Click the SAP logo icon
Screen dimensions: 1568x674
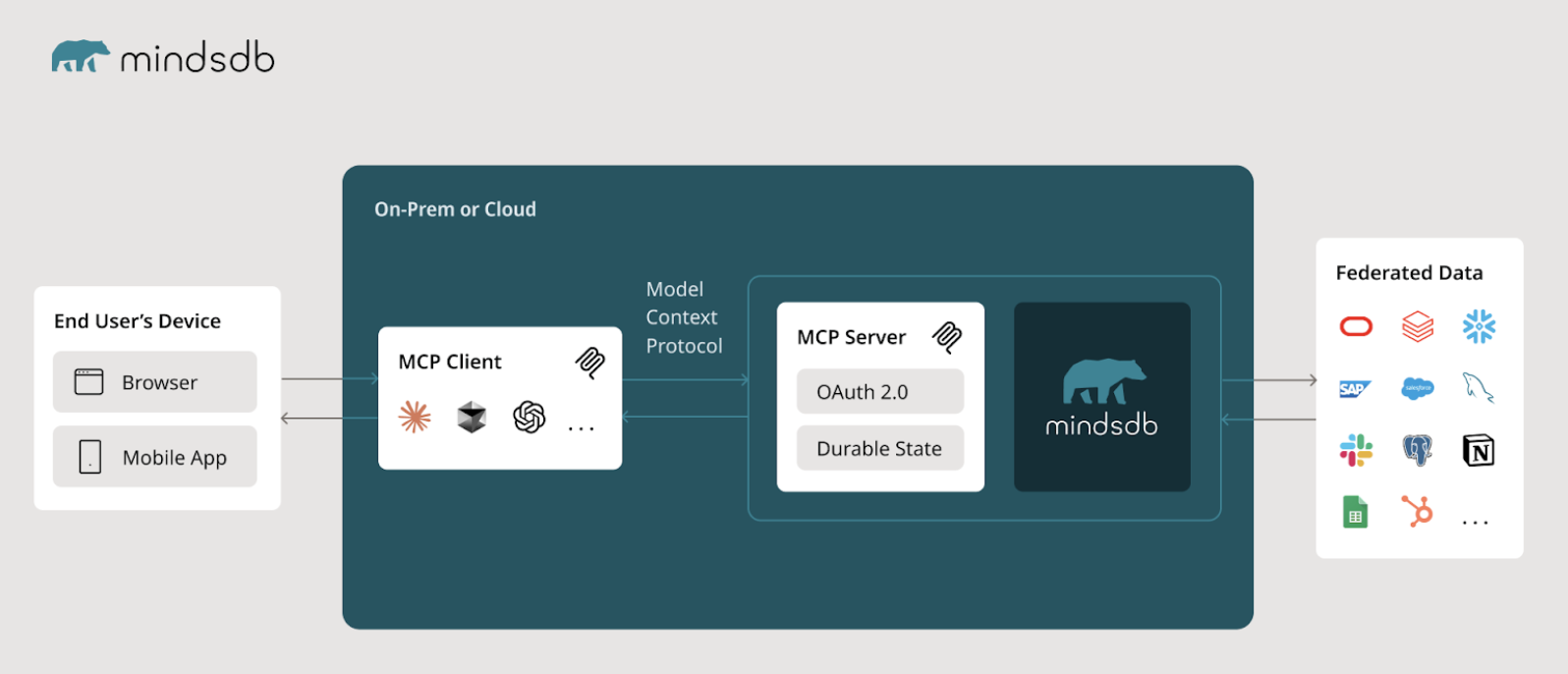(x=1355, y=389)
